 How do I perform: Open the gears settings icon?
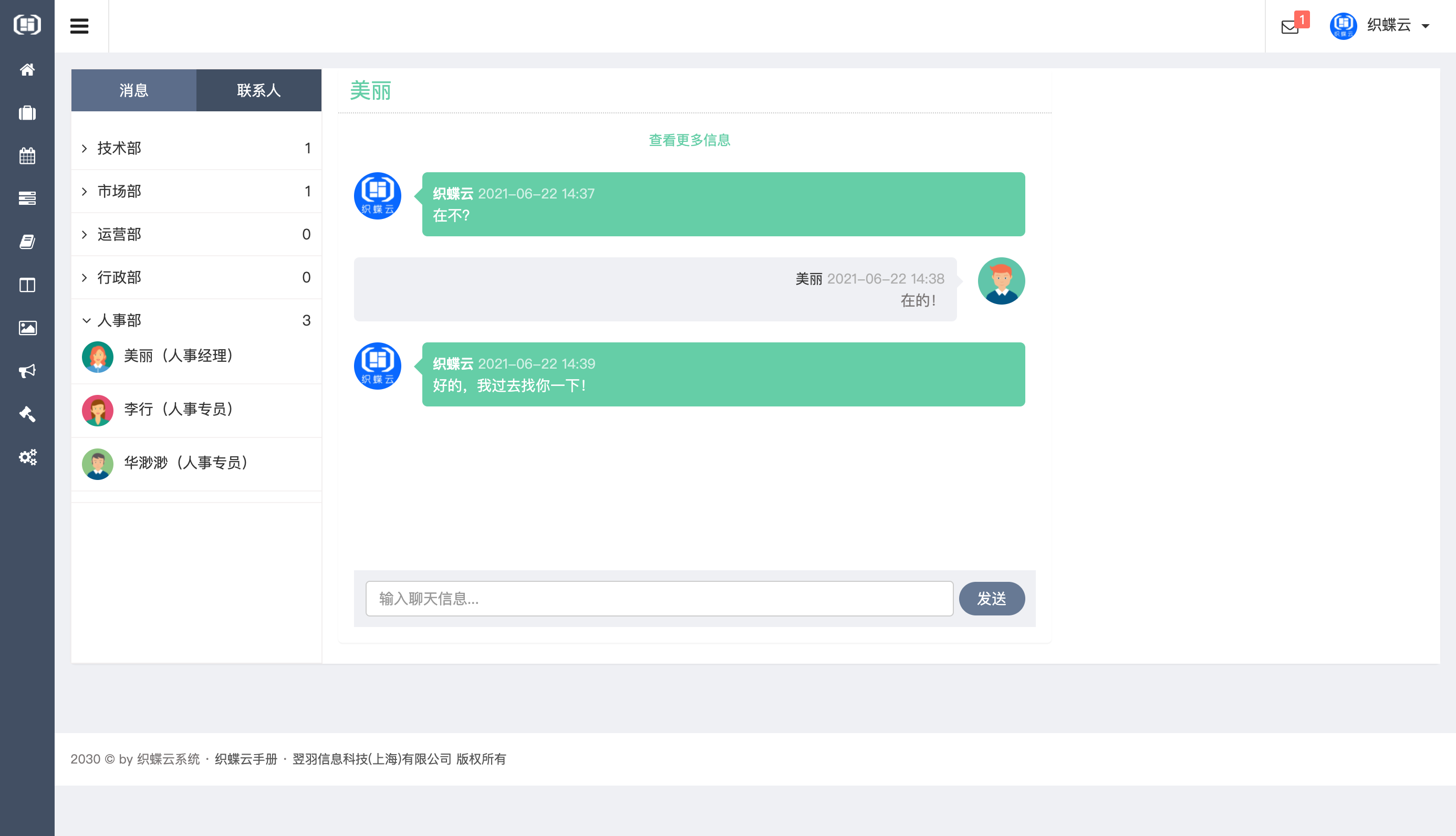tap(27, 457)
